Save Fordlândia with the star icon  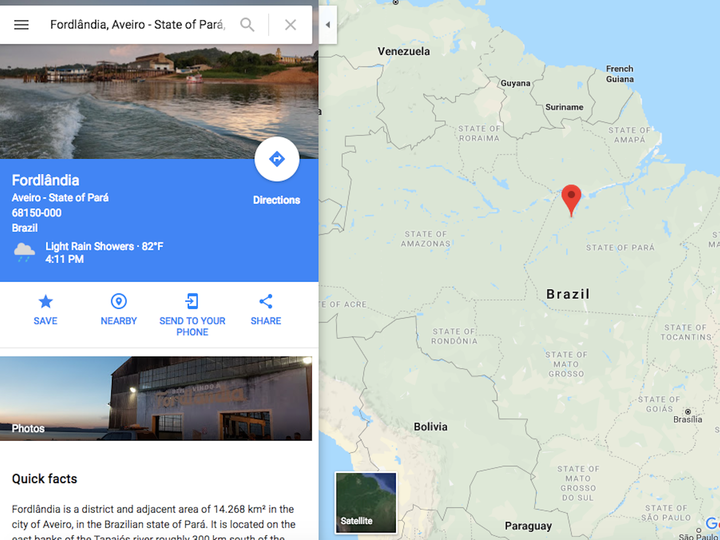45,302
